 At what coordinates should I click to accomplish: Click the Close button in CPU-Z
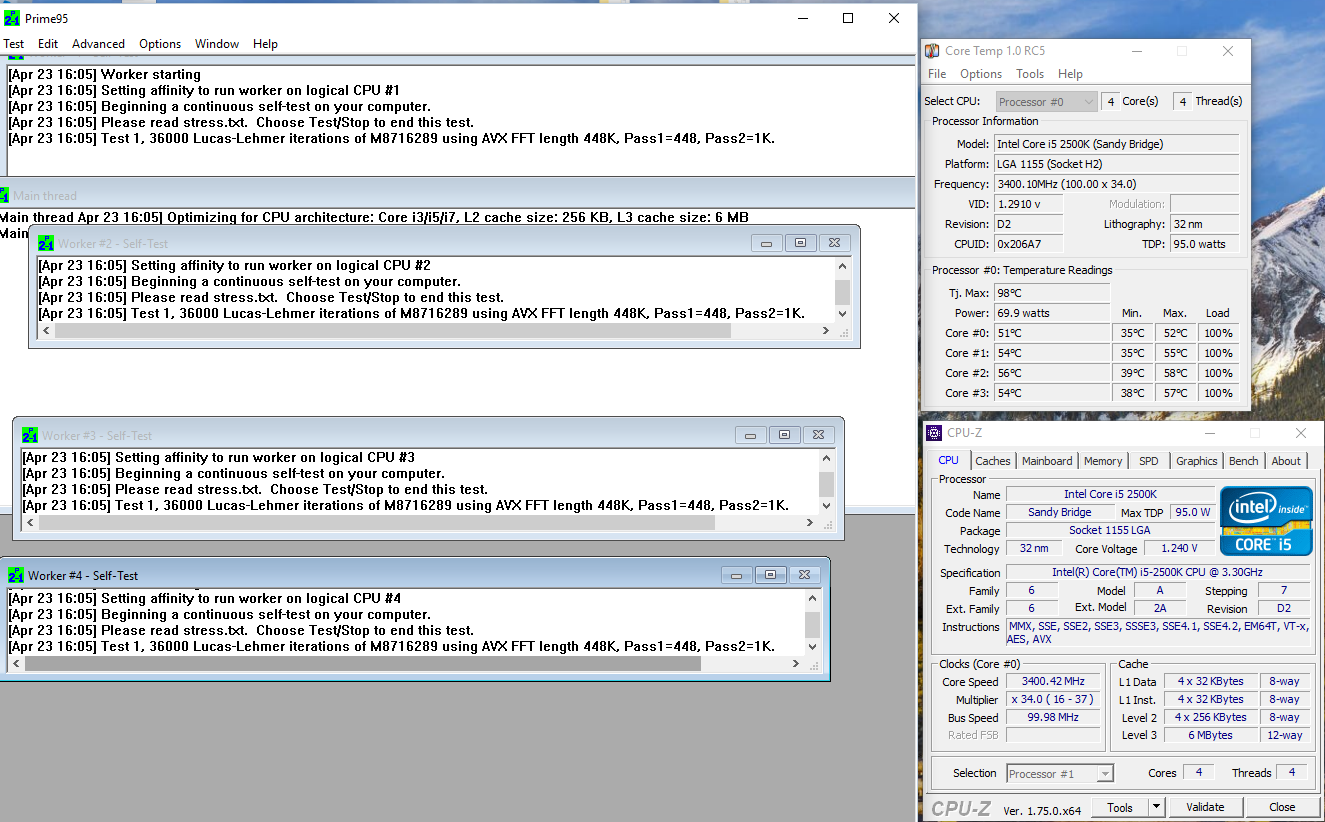pyautogui.click(x=1282, y=807)
